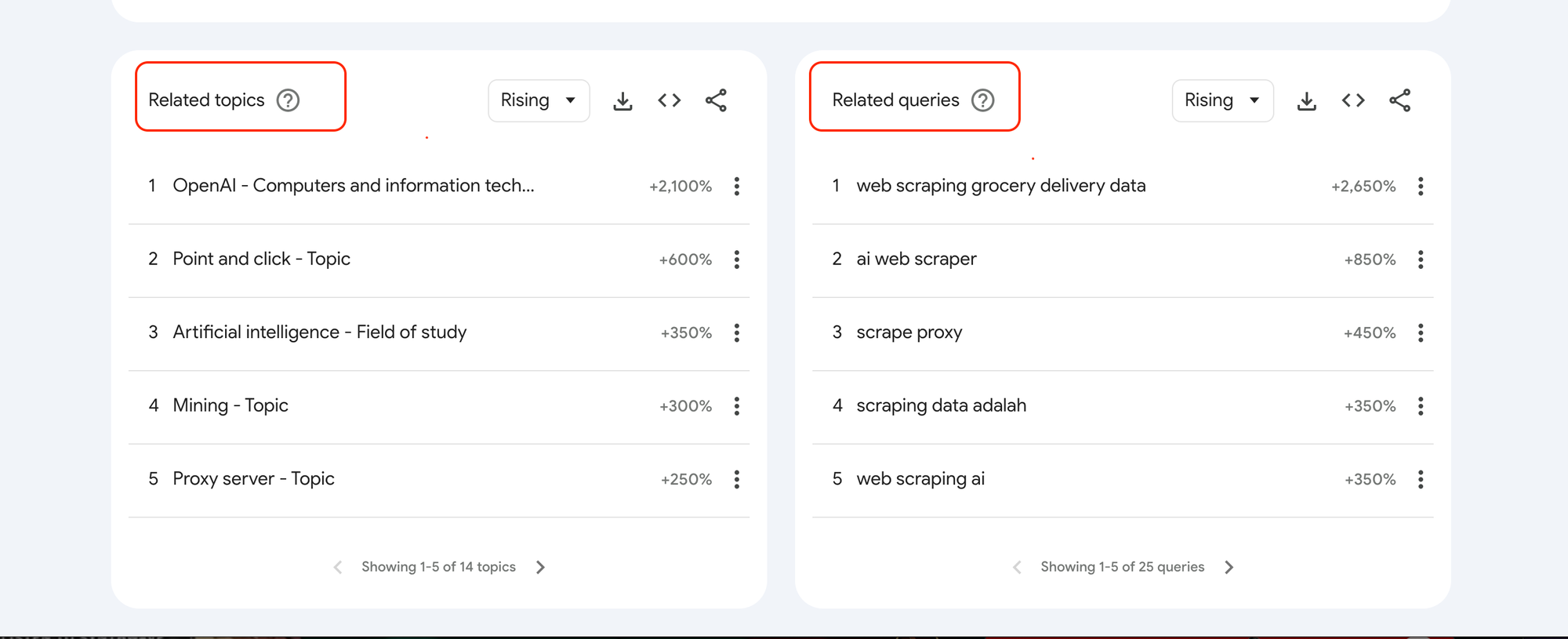1568x639 pixels.
Task: Go to next page of related topics
Action: coord(540,567)
